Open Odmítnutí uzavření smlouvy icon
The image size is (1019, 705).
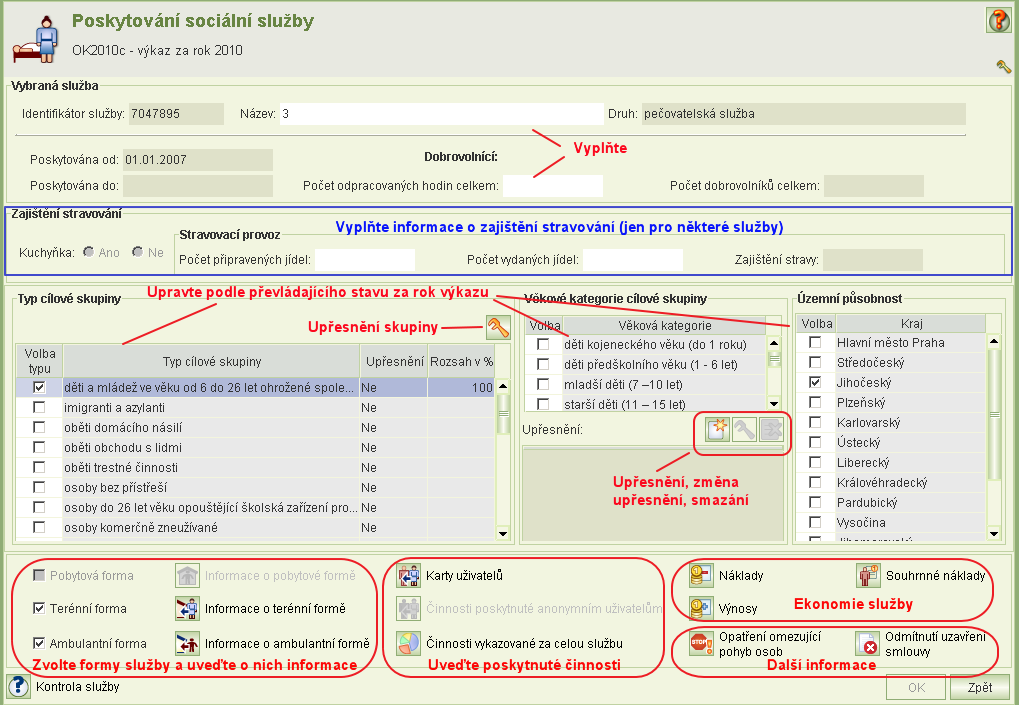[x=868, y=643]
